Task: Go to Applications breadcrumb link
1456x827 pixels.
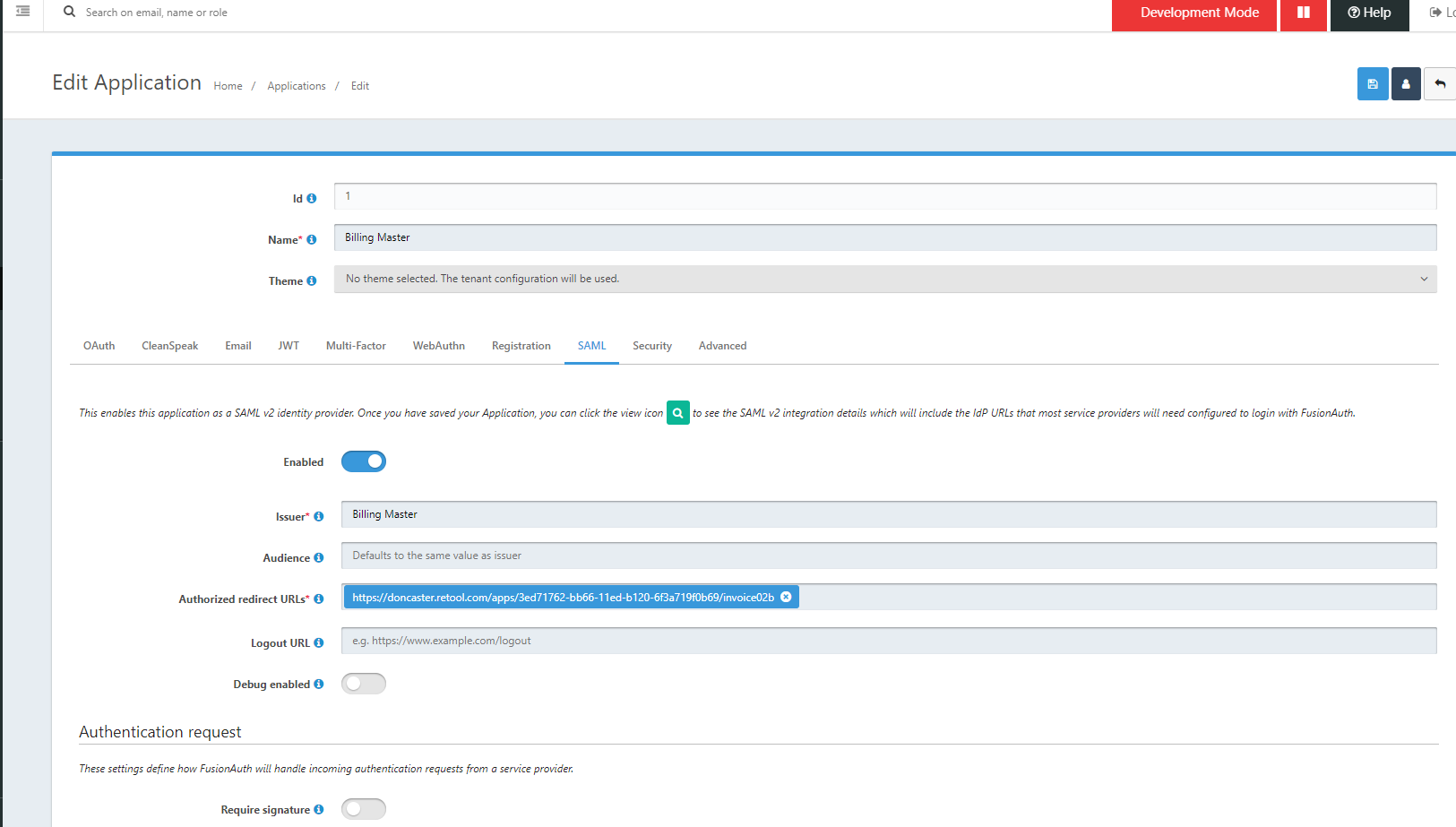Action: [296, 86]
